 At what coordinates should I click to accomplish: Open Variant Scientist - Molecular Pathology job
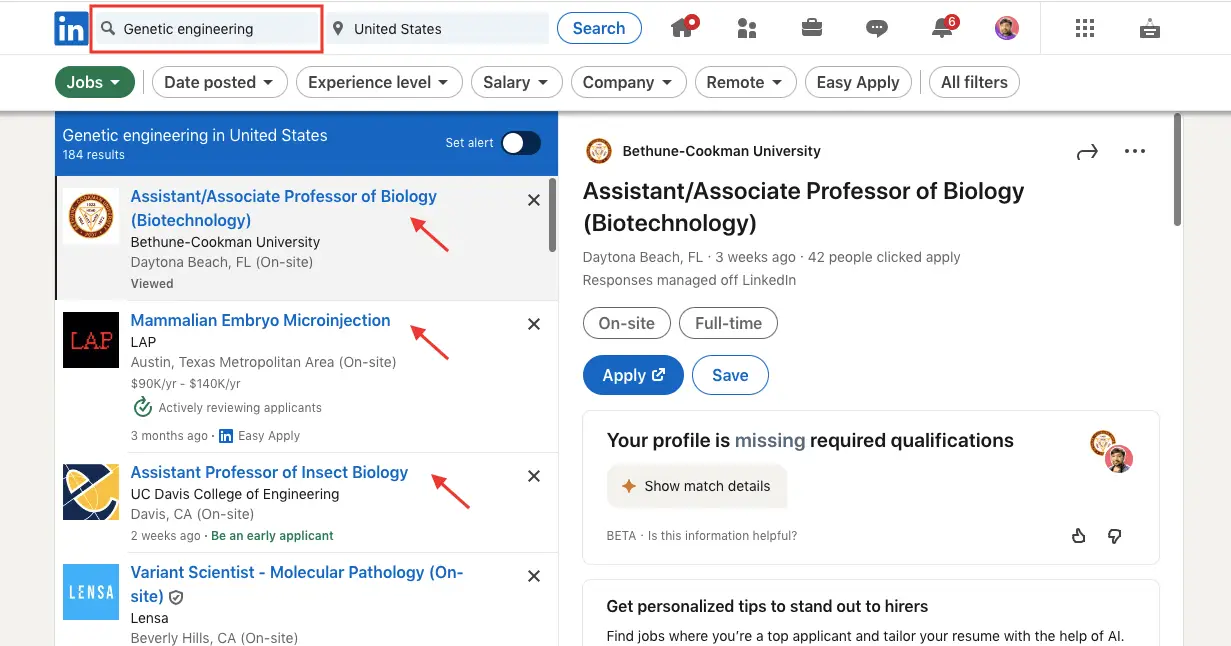point(297,584)
